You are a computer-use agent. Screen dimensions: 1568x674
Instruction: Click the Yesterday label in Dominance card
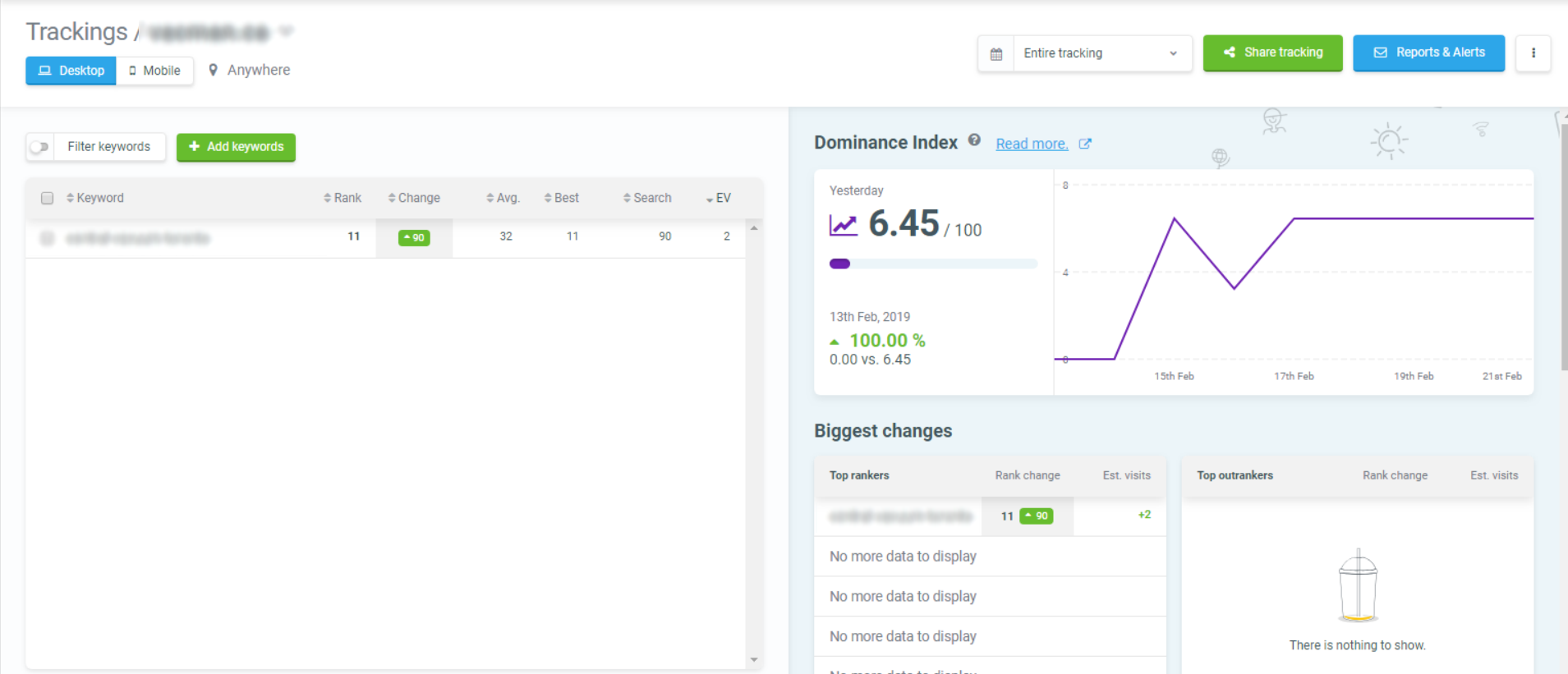coord(857,190)
